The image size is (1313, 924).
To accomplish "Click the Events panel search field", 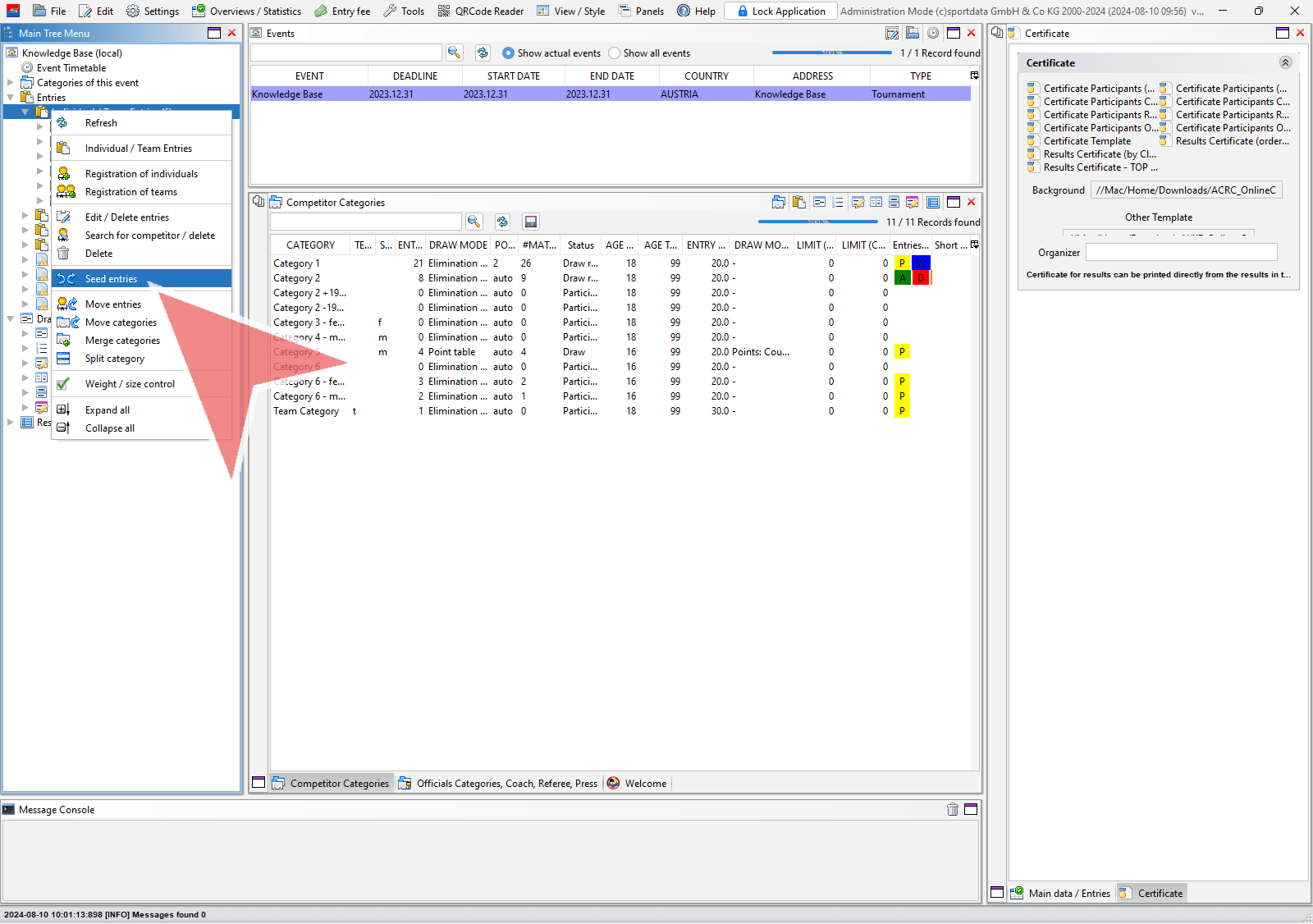I will pos(345,53).
